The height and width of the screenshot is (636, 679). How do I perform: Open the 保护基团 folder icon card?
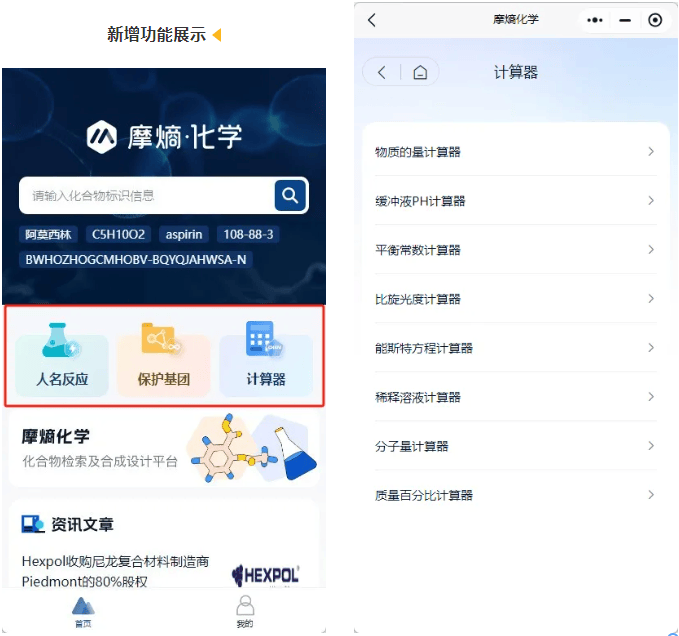163,359
